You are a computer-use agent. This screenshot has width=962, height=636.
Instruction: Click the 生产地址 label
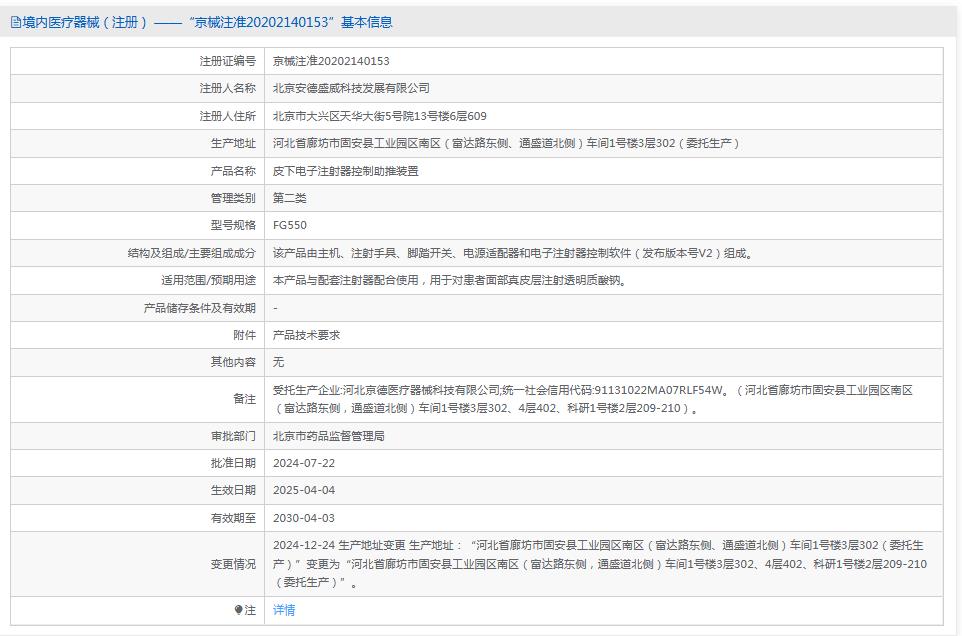[233, 143]
